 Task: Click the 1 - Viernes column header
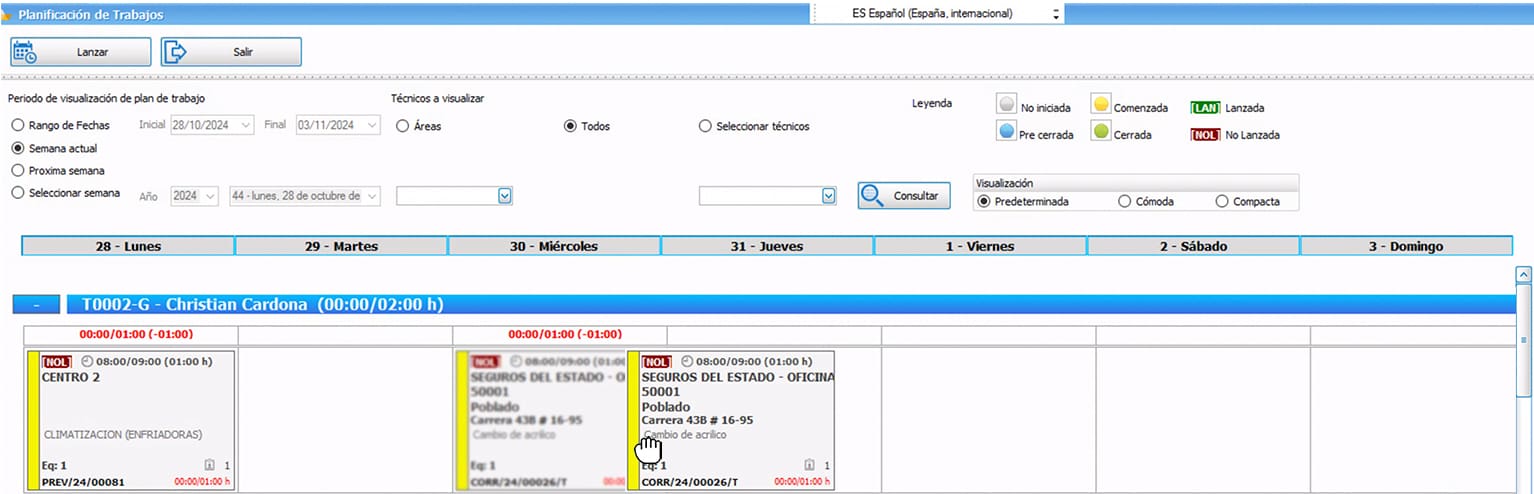(980, 246)
